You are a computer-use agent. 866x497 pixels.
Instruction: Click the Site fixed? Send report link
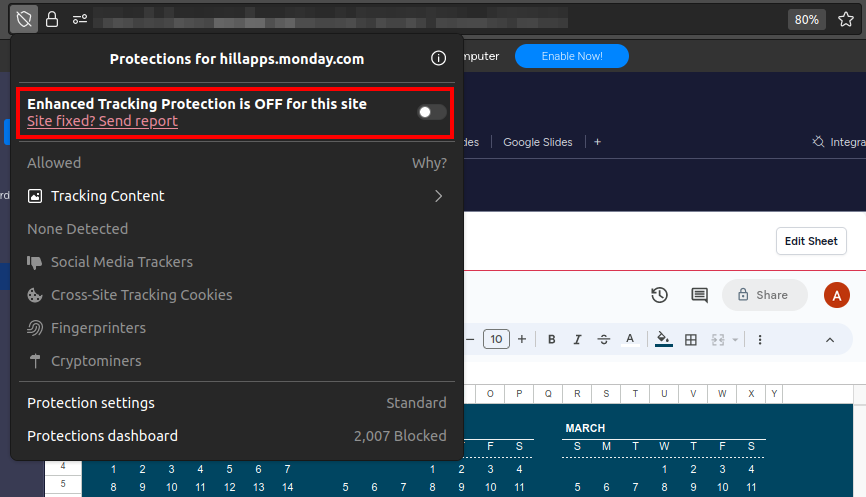coord(102,121)
